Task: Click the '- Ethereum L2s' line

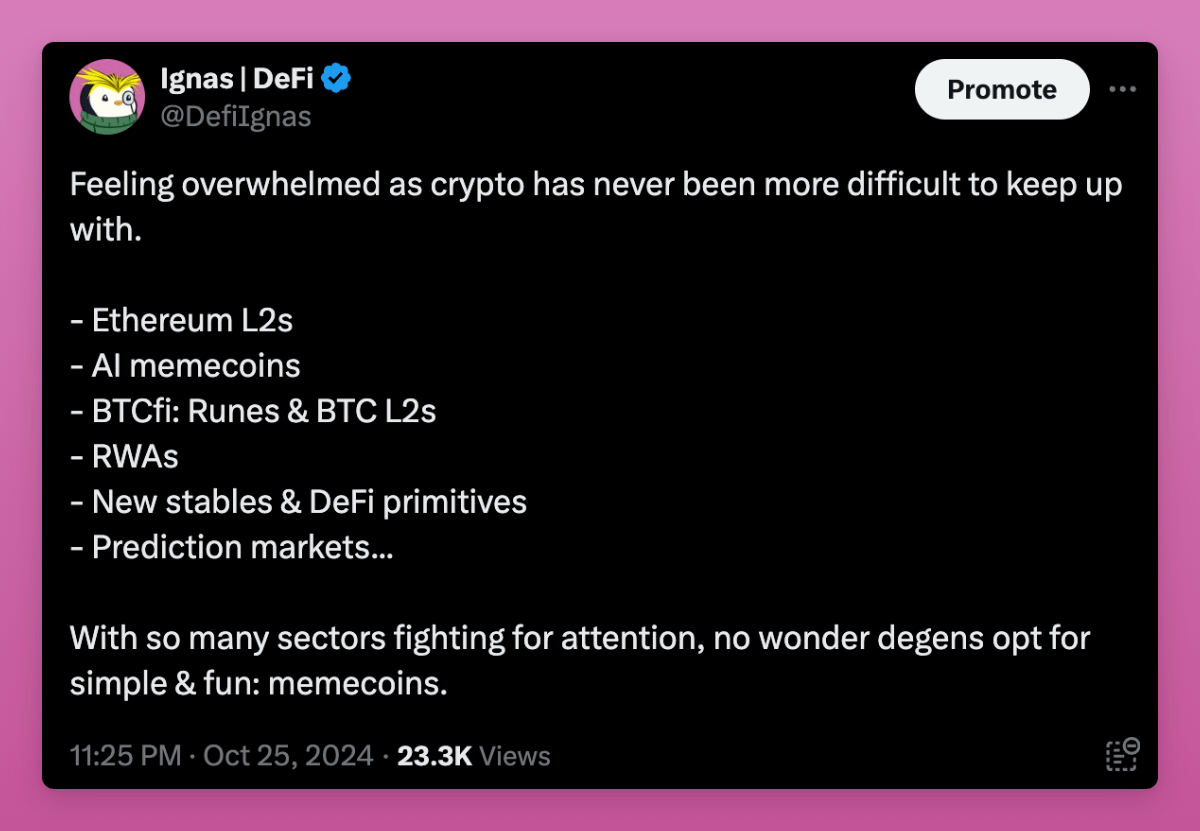Action: click(x=181, y=320)
